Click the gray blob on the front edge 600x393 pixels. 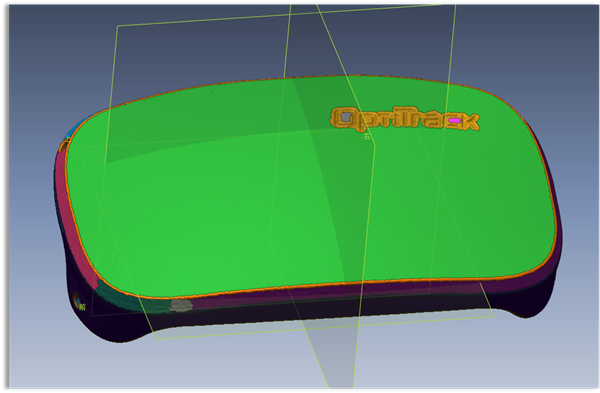point(181,305)
